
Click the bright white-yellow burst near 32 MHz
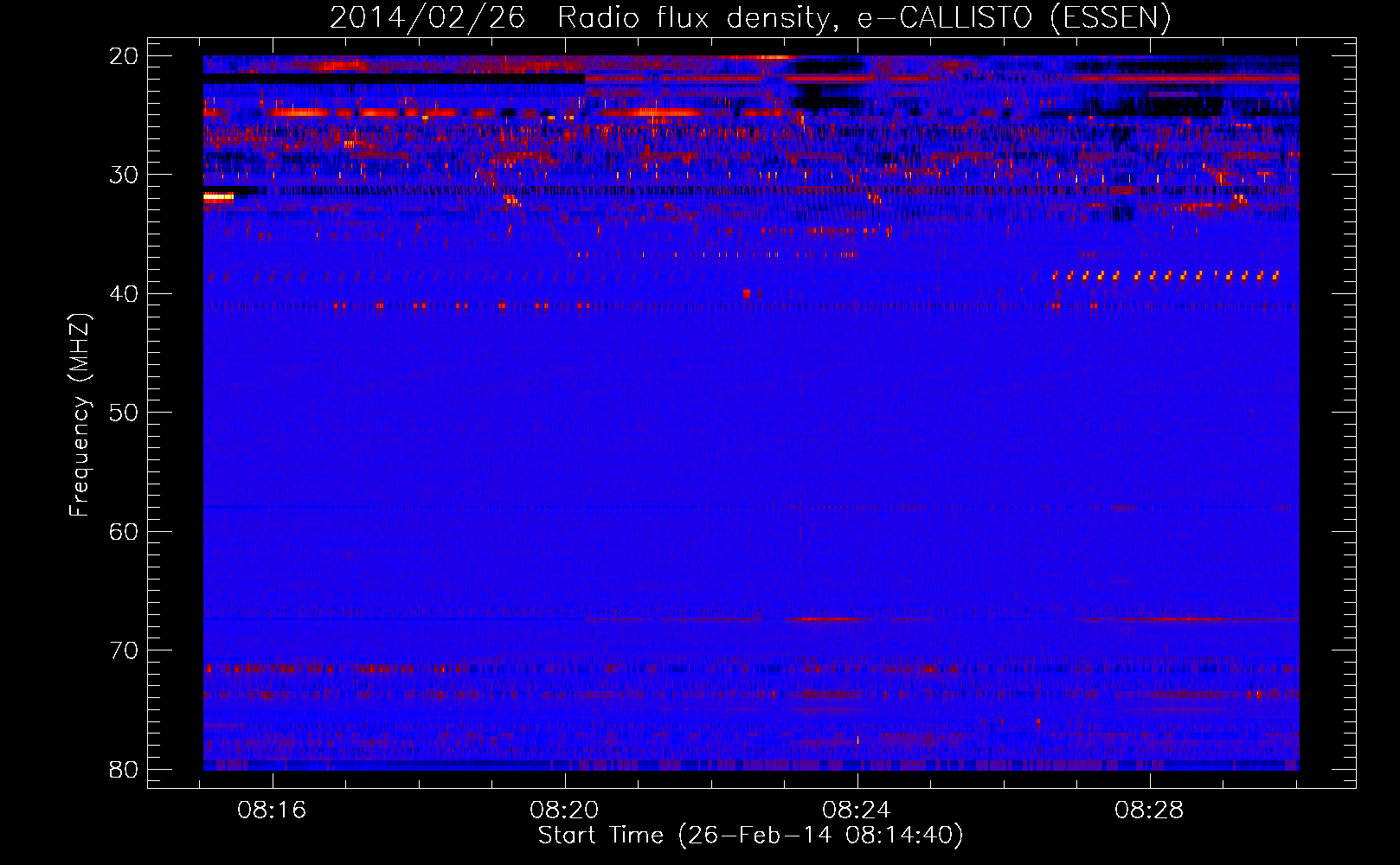218,197
